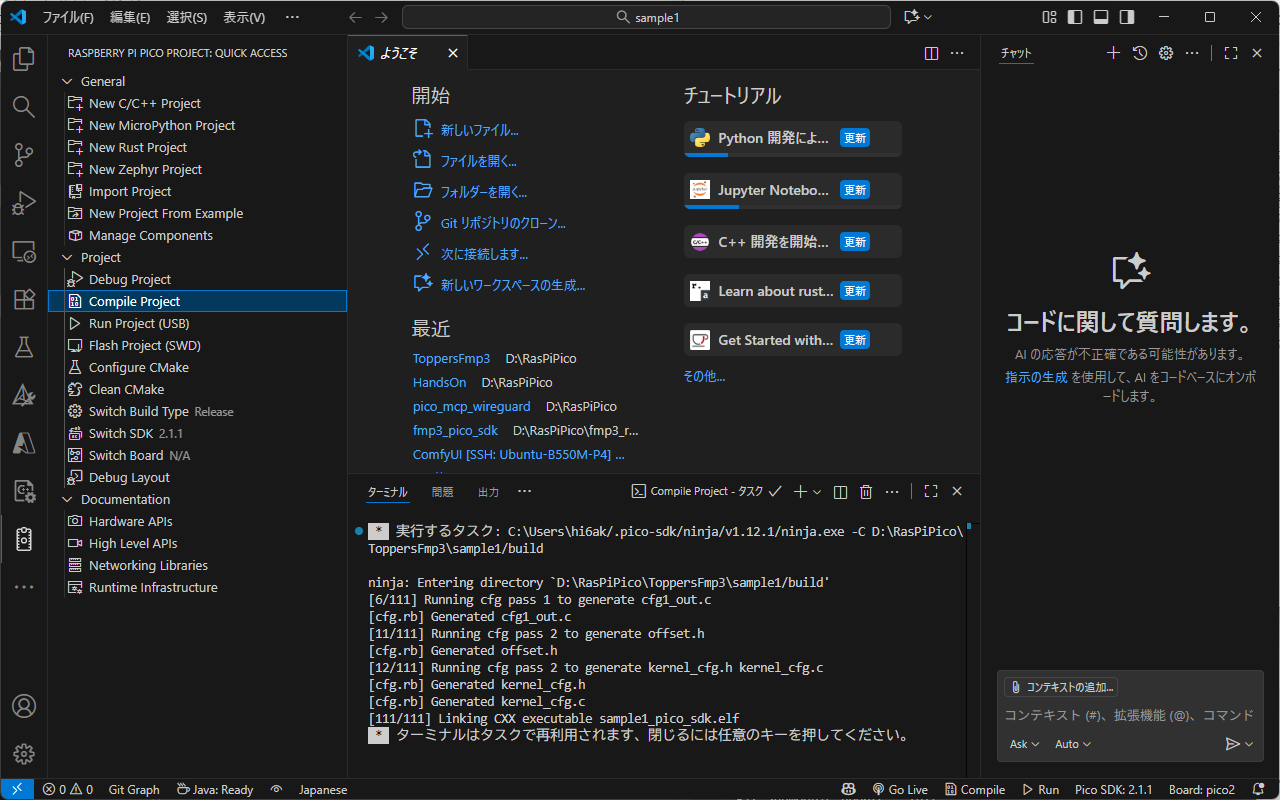Maximize the chat panel

1231,53
